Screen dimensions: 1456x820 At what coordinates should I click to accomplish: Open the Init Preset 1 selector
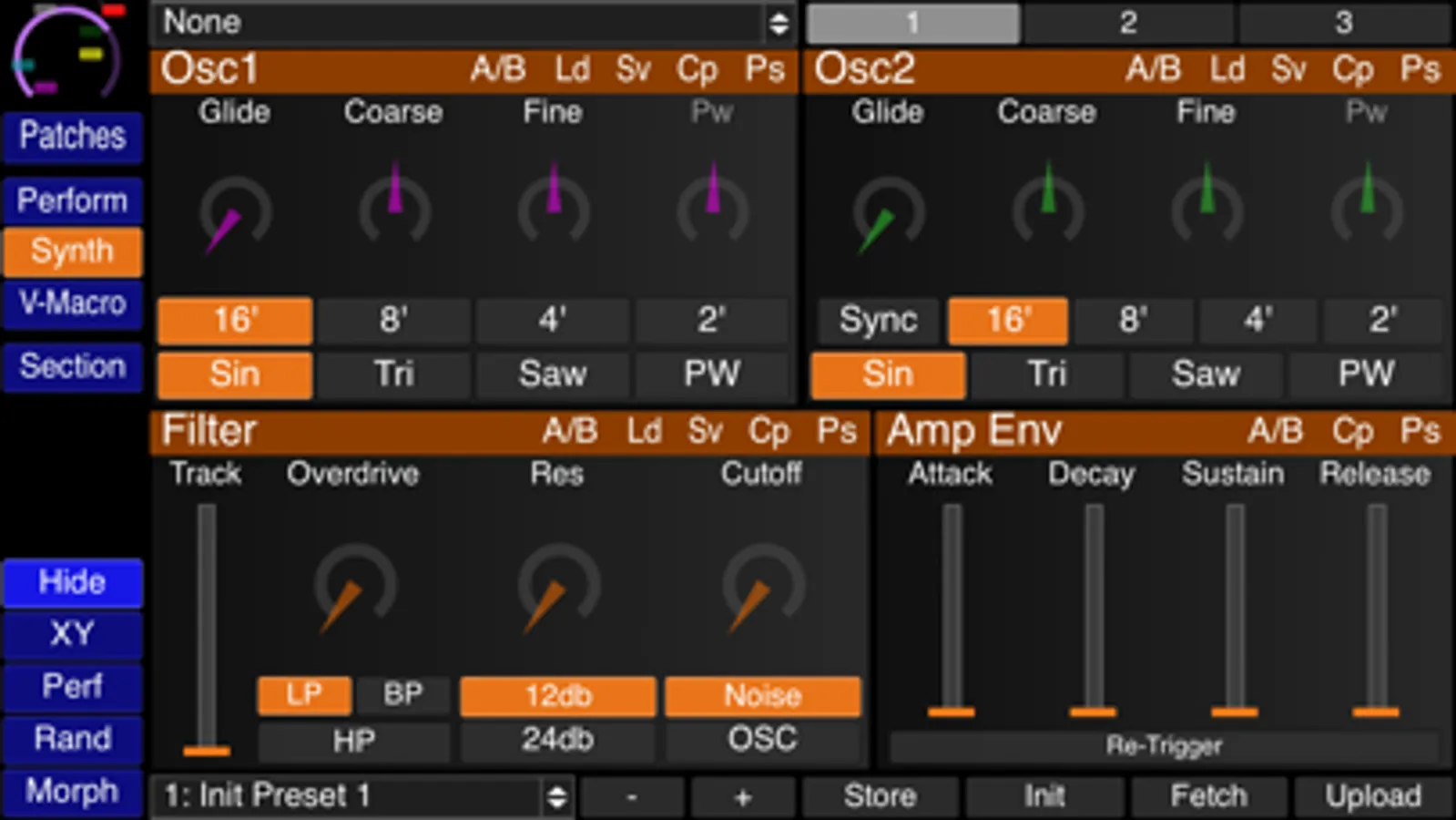(x=362, y=796)
